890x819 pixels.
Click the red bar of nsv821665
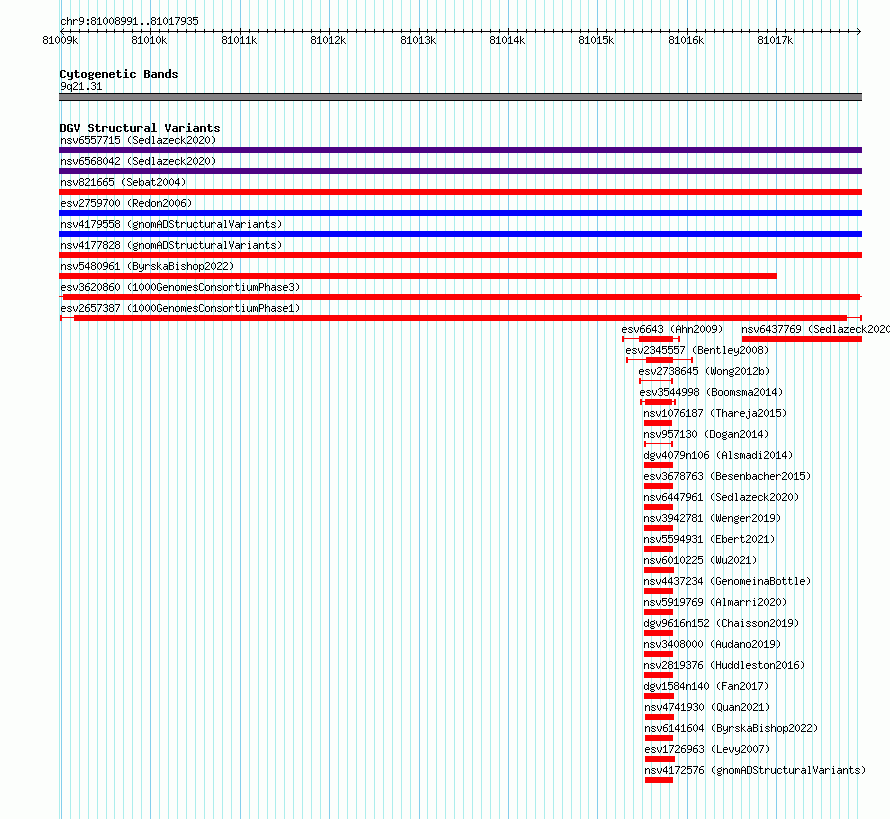(460, 192)
